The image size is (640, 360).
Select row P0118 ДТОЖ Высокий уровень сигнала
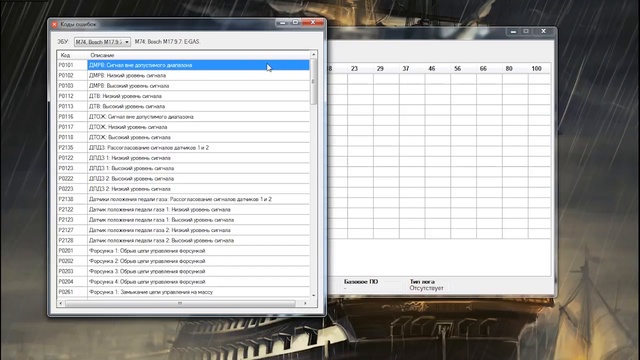[x=183, y=137]
